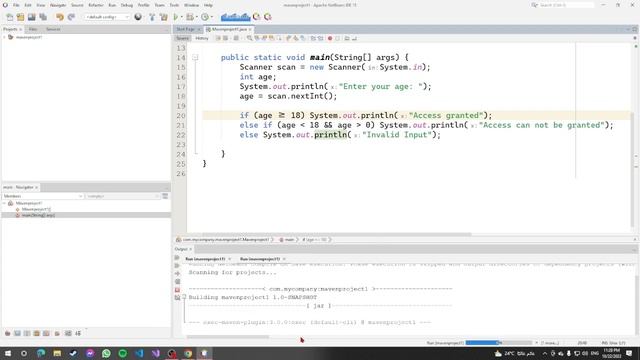The width and height of the screenshot is (640, 360).
Task: Switch to the History view button
Action: pos(202,38)
